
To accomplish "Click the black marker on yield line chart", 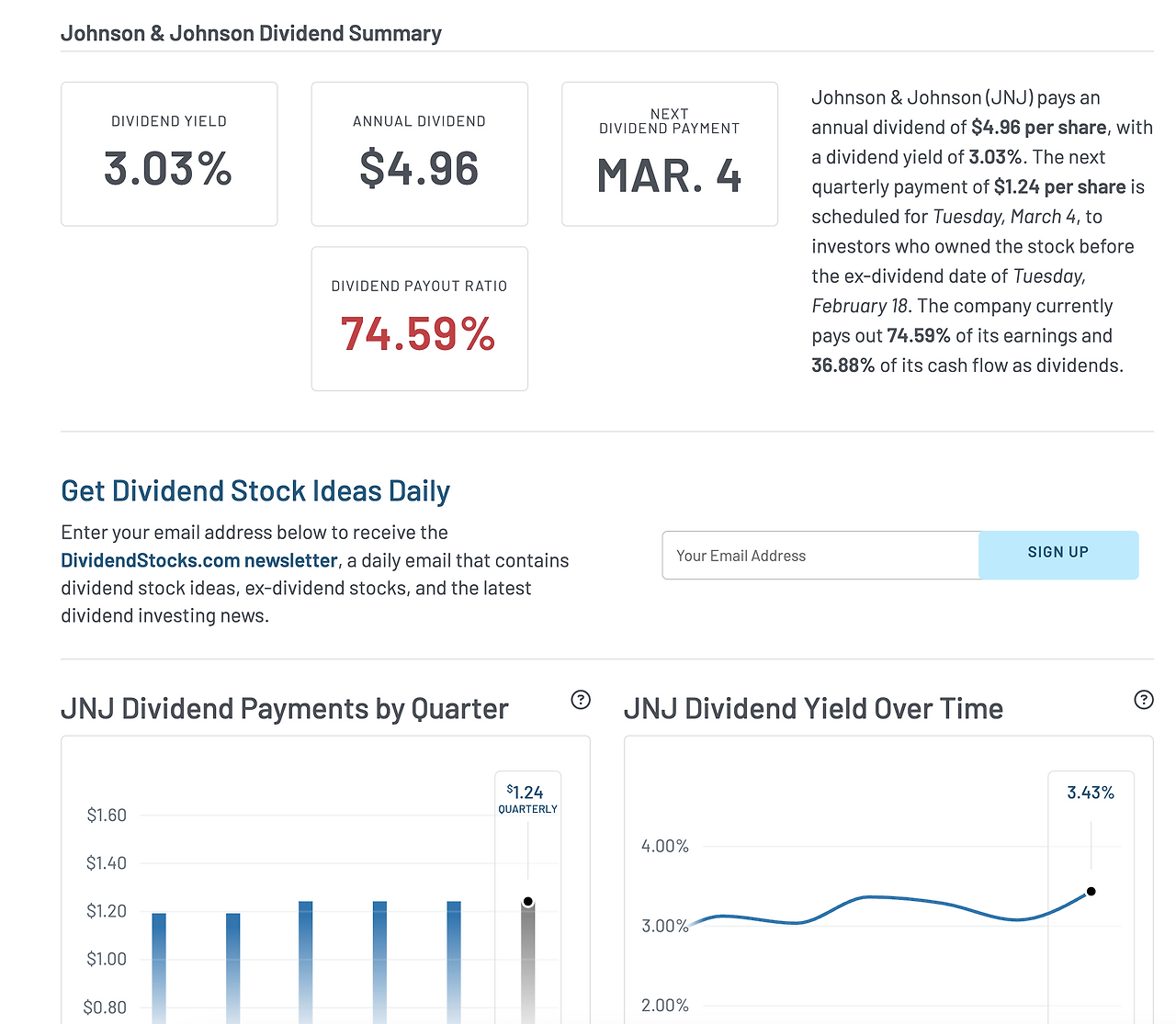I will pyautogui.click(x=1091, y=891).
